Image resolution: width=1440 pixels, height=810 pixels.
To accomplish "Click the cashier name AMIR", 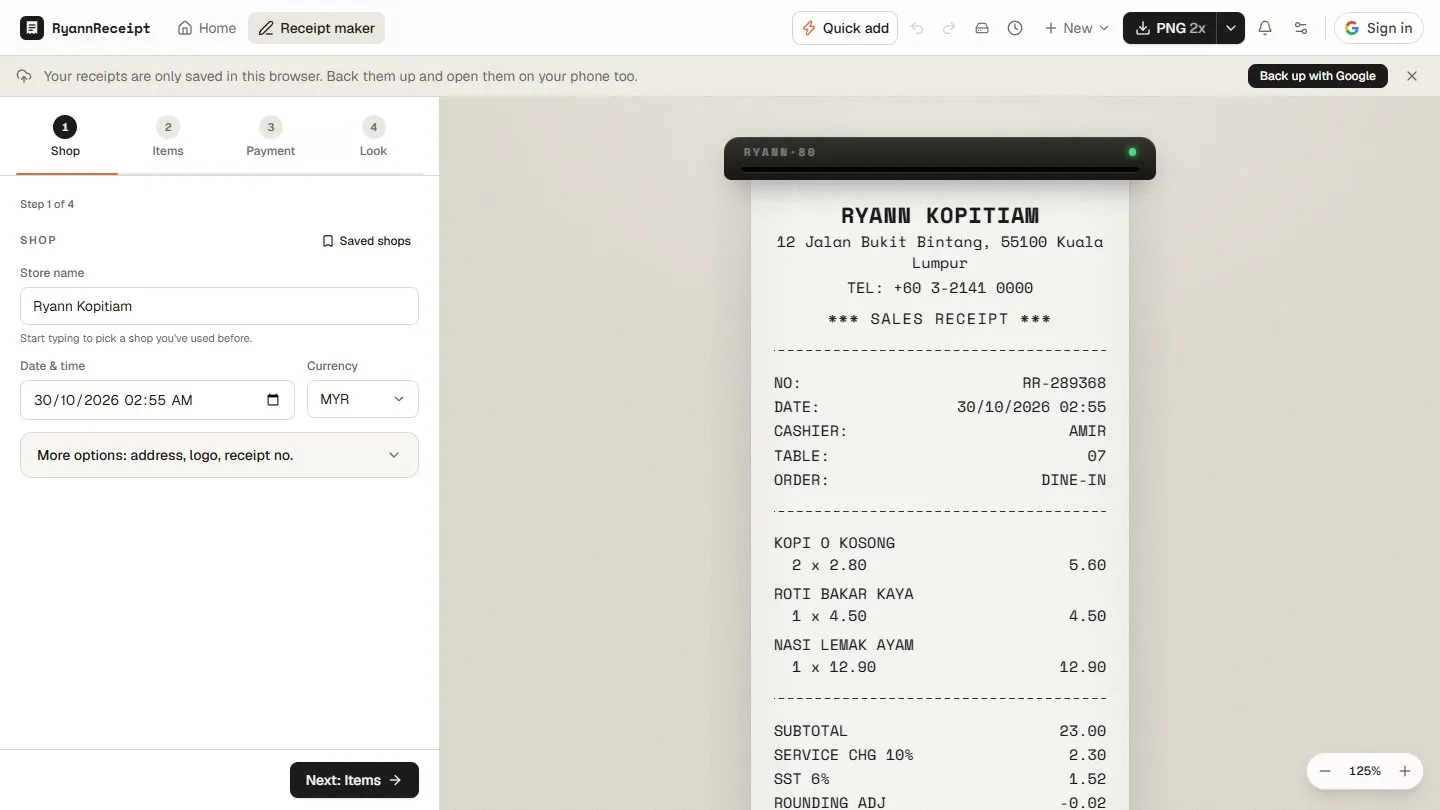I will [1087, 431].
